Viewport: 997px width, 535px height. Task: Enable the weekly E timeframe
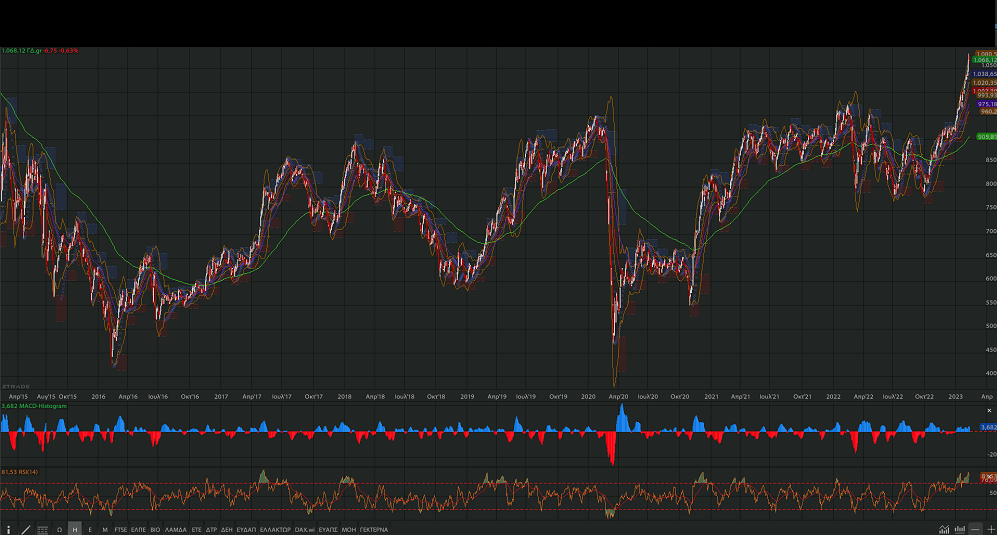coord(90,528)
